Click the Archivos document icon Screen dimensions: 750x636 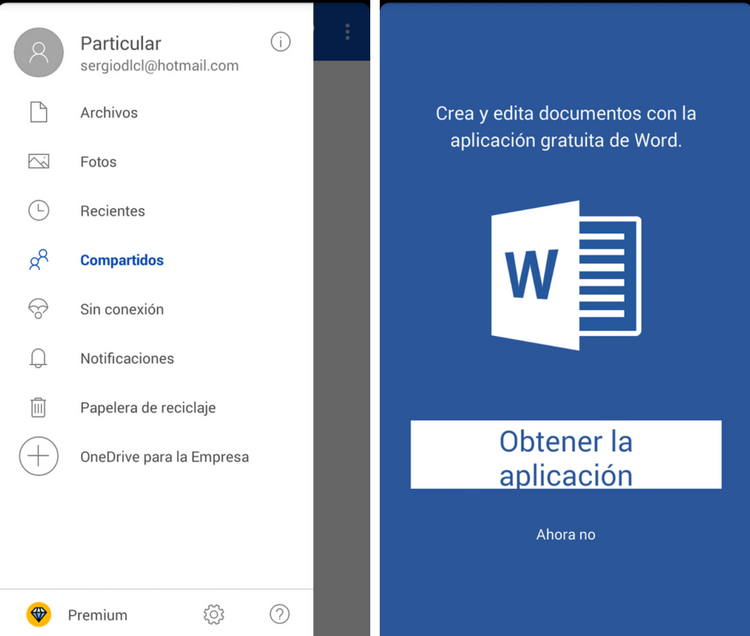[39, 112]
